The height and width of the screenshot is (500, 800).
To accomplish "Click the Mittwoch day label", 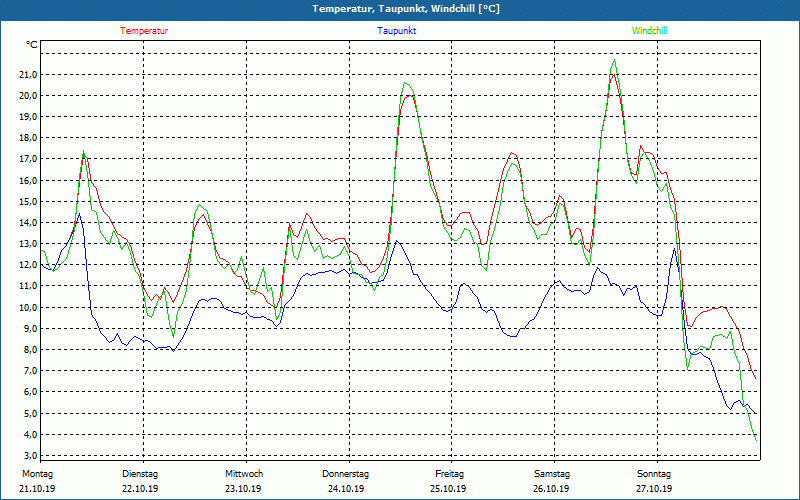I will 244,474.
